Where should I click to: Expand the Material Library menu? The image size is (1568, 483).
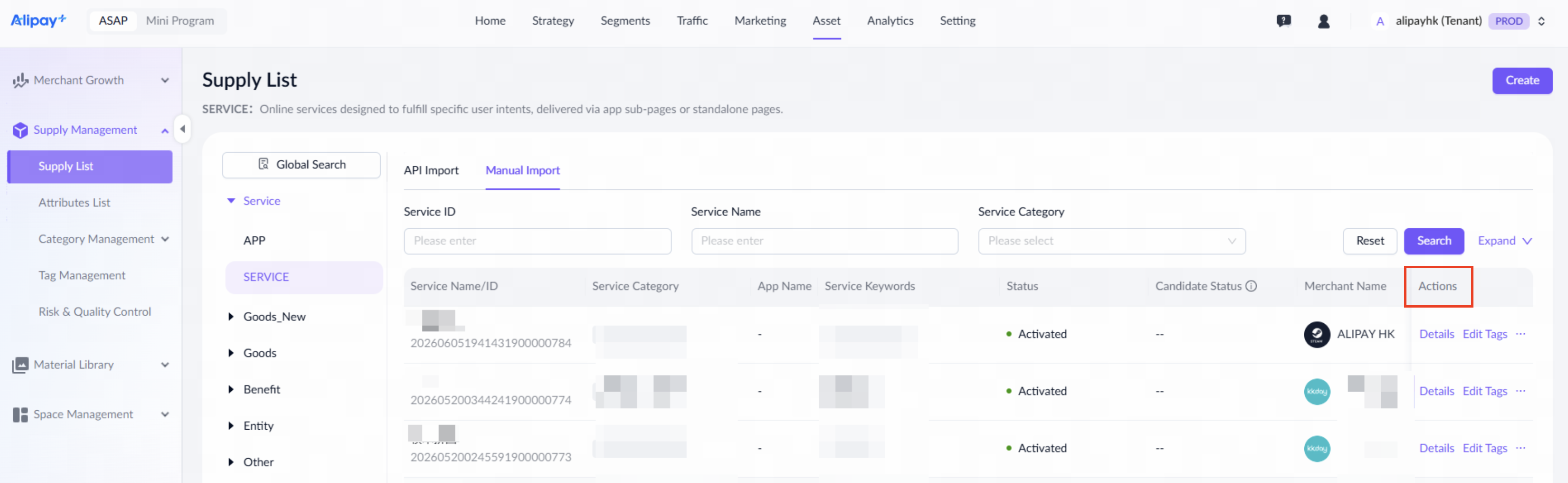click(165, 365)
